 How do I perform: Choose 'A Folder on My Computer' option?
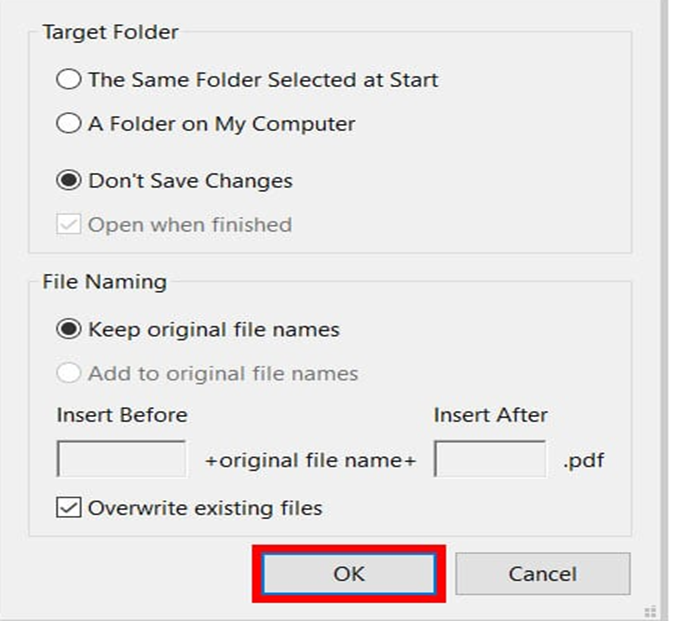click(69, 125)
